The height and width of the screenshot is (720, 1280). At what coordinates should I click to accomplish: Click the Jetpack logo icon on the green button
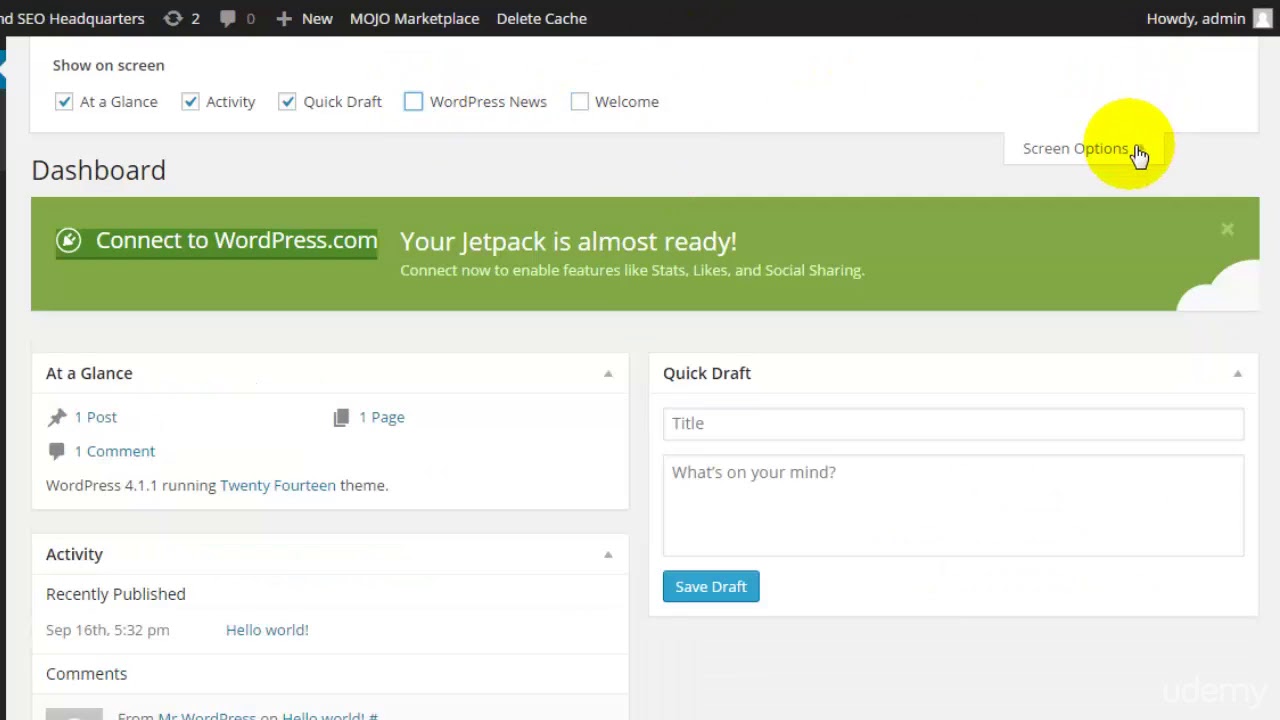(x=68, y=240)
